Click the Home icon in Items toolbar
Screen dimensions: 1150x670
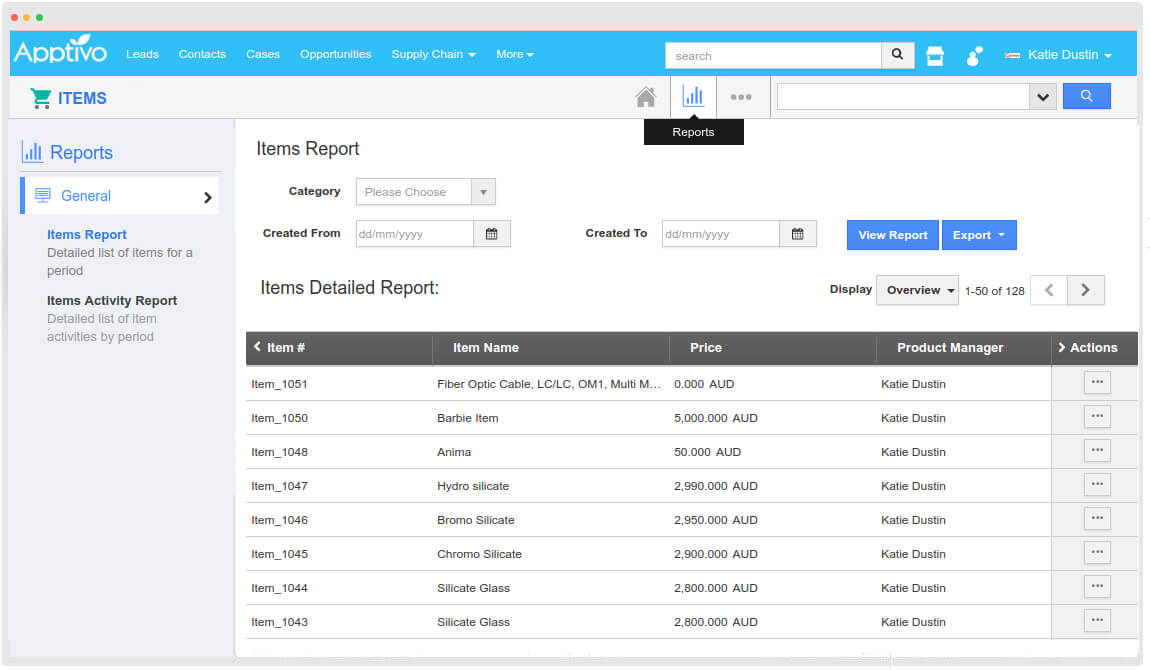pyautogui.click(x=646, y=97)
